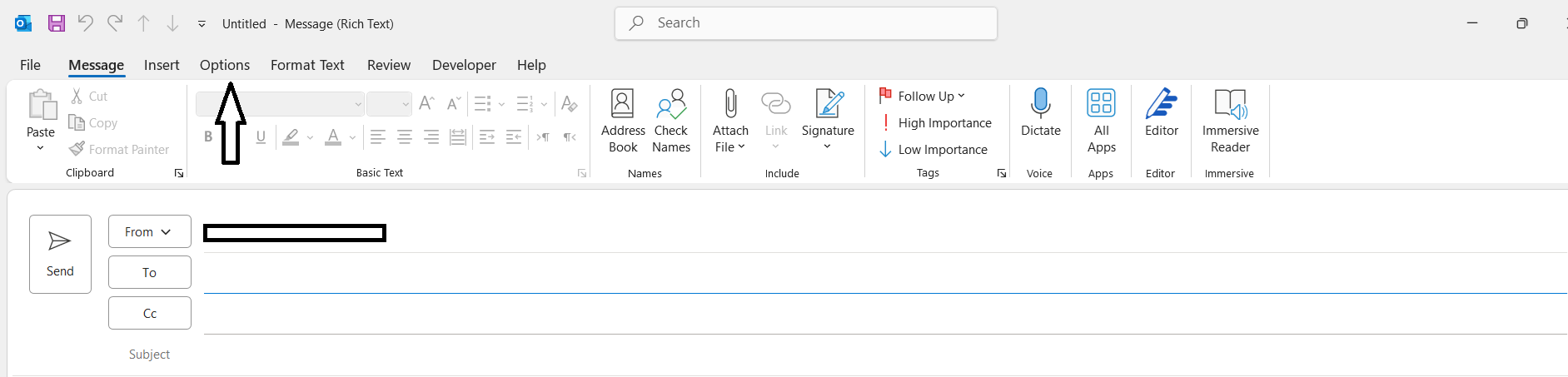This screenshot has height=377, width=1568.
Task: Click the Outlook app icon
Action: [23, 23]
